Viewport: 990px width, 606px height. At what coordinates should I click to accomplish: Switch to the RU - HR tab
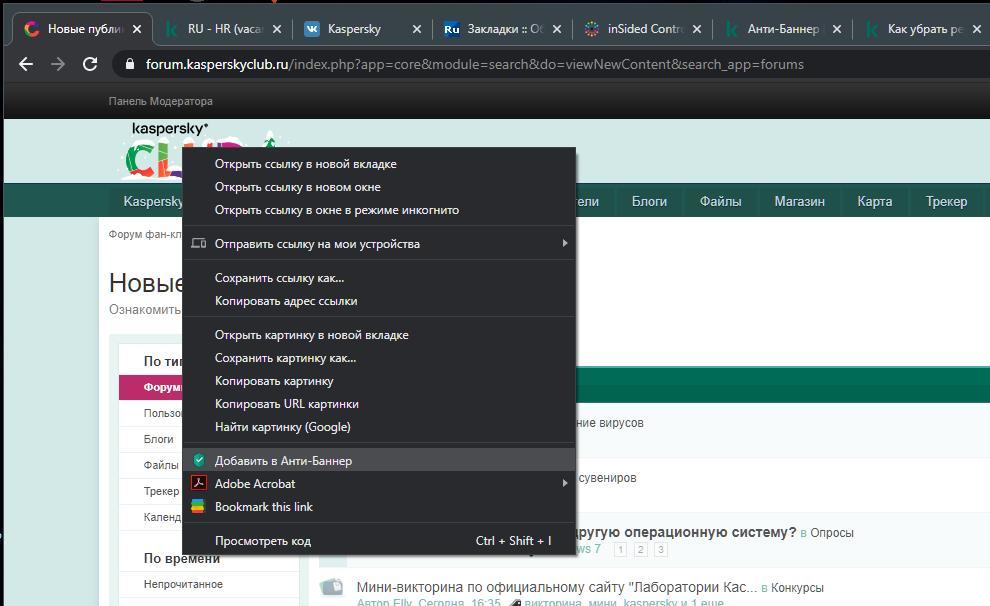(222, 29)
